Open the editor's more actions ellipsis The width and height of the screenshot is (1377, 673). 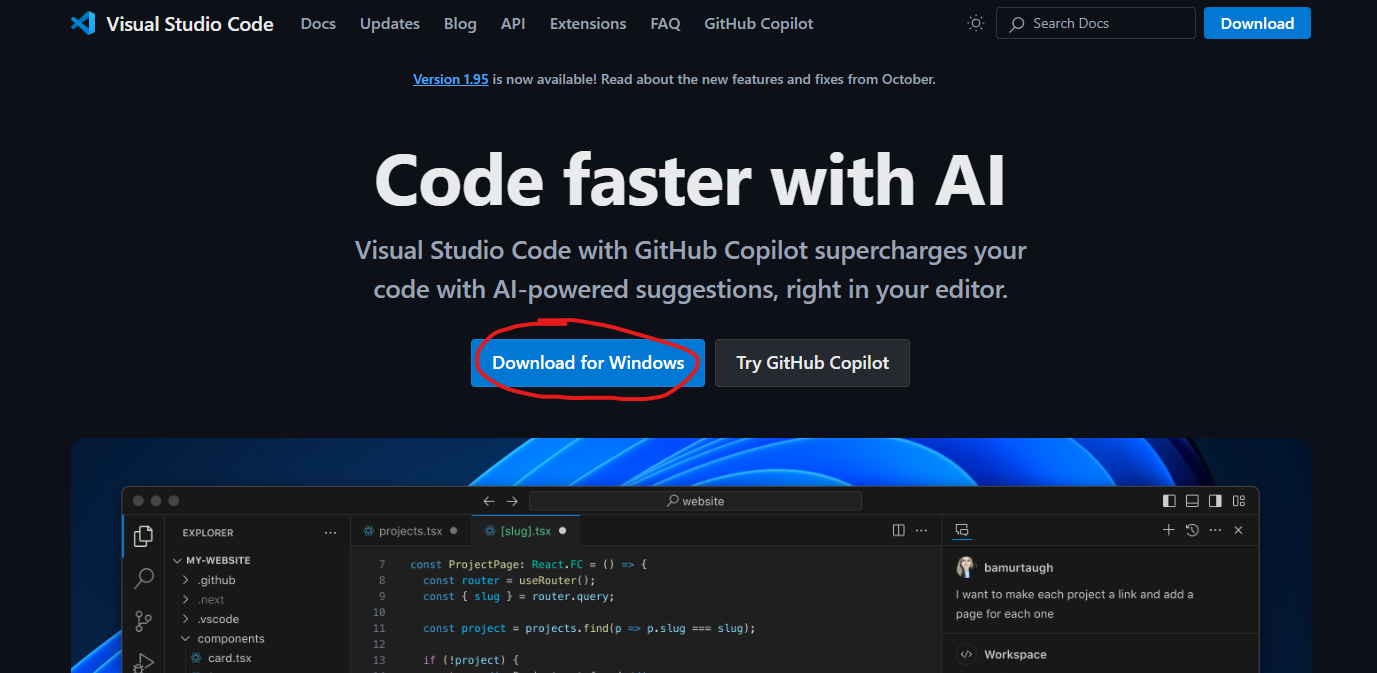tap(922, 530)
